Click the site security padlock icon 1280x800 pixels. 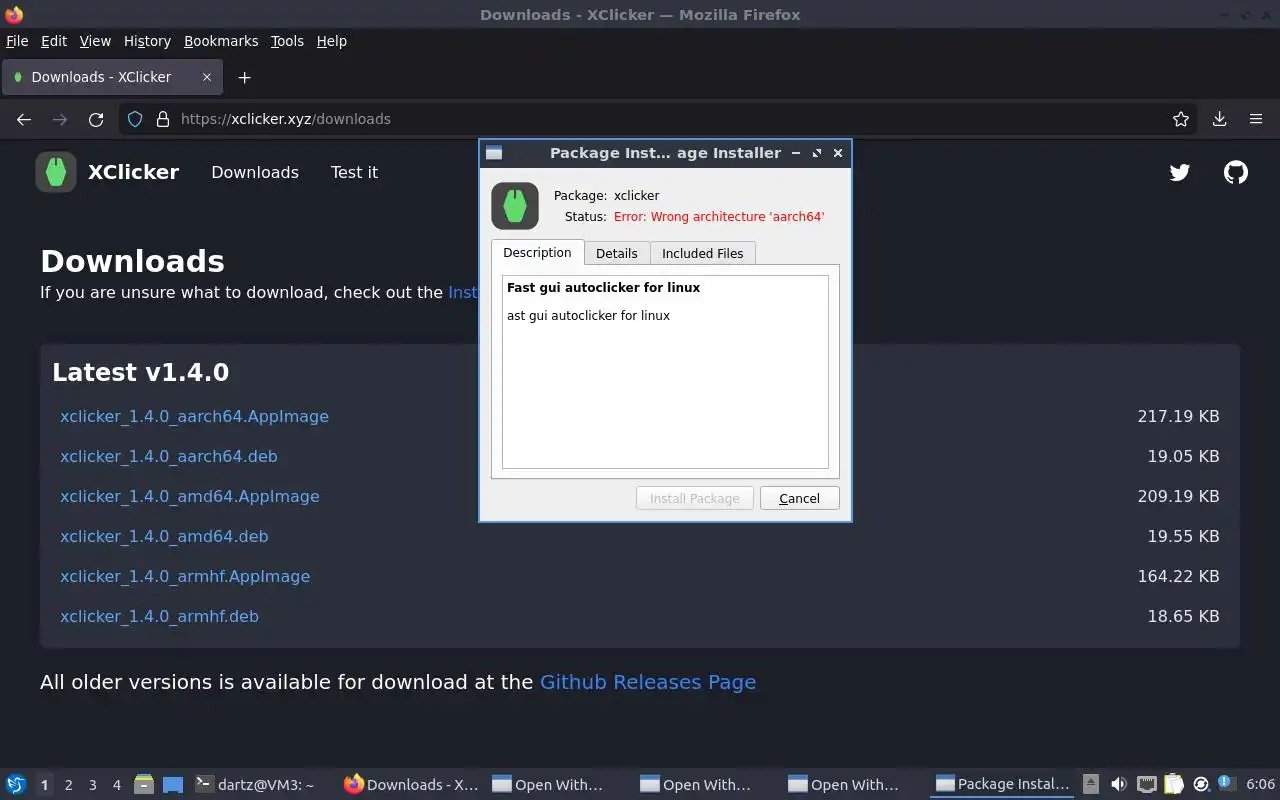pos(163,119)
